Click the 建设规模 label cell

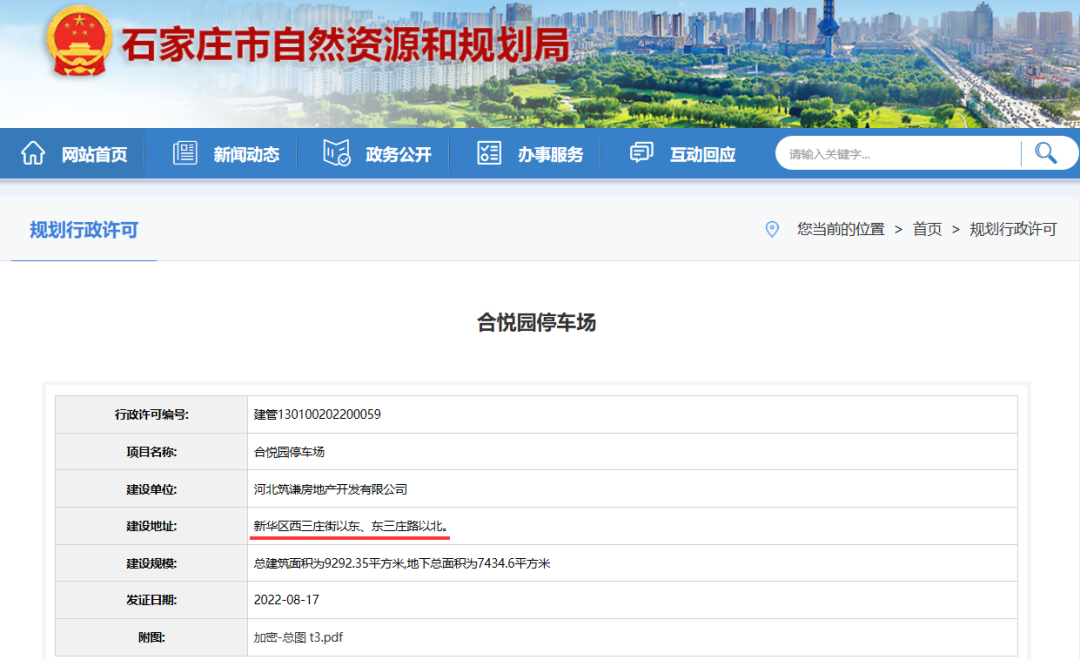[152, 564]
